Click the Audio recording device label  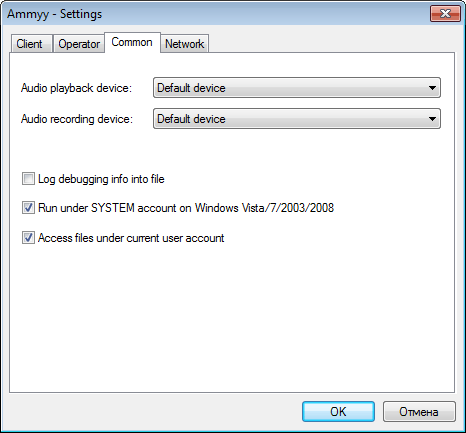click(x=77, y=119)
